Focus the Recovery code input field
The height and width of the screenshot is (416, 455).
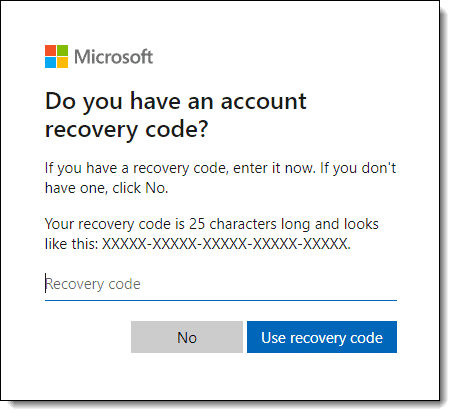click(221, 284)
